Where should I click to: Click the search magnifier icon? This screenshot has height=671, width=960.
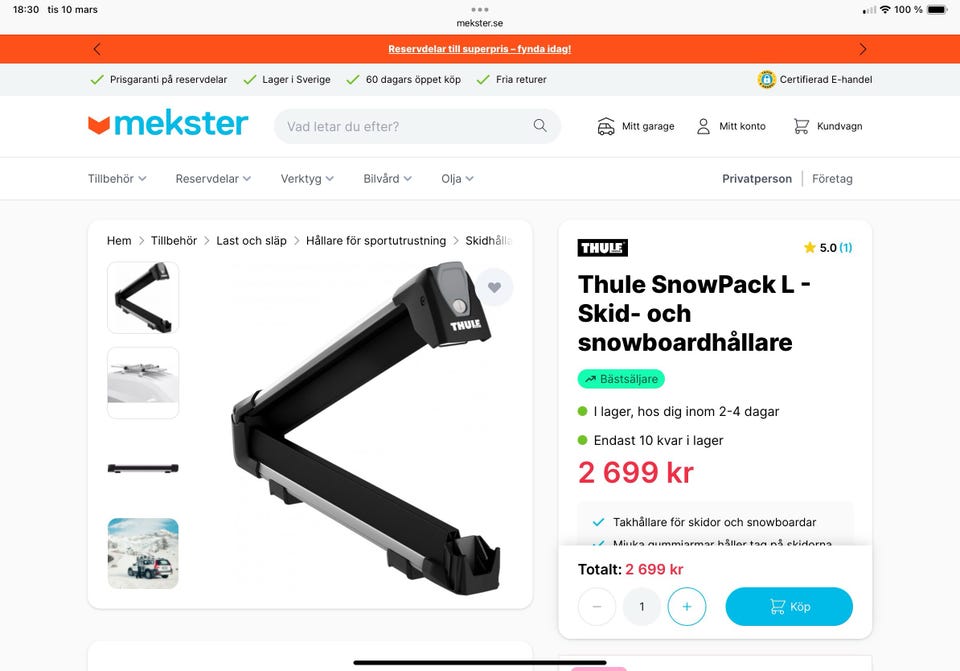(540, 126)
